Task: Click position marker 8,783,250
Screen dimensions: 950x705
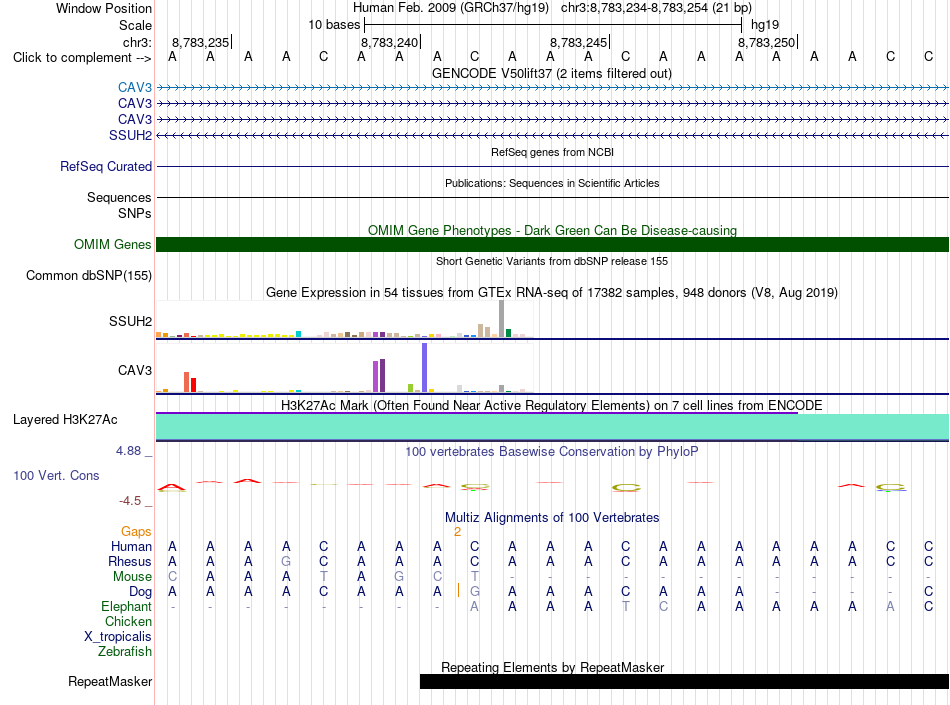Action: tap(766, 42)
